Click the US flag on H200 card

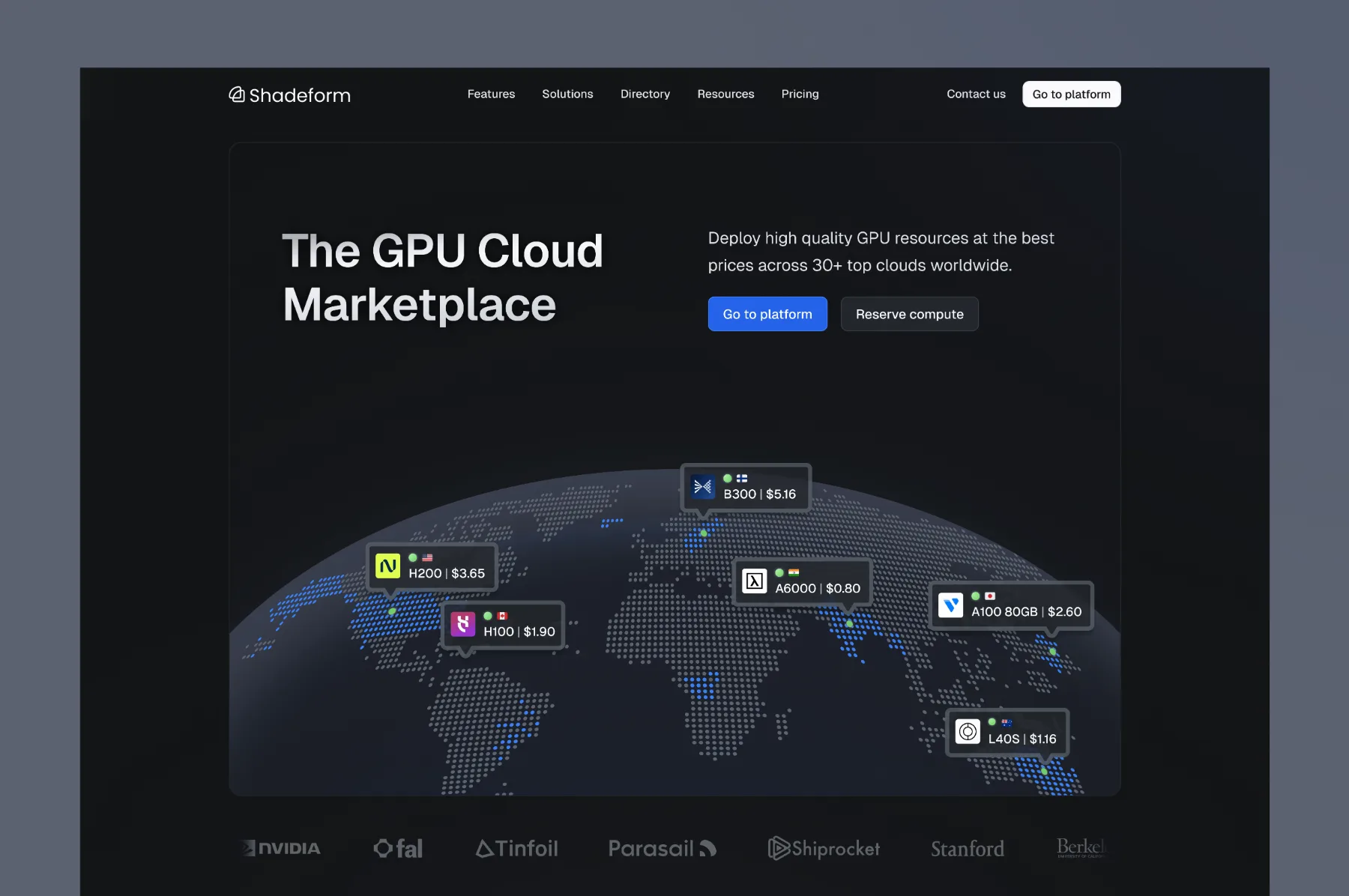[x=427, y=558]
